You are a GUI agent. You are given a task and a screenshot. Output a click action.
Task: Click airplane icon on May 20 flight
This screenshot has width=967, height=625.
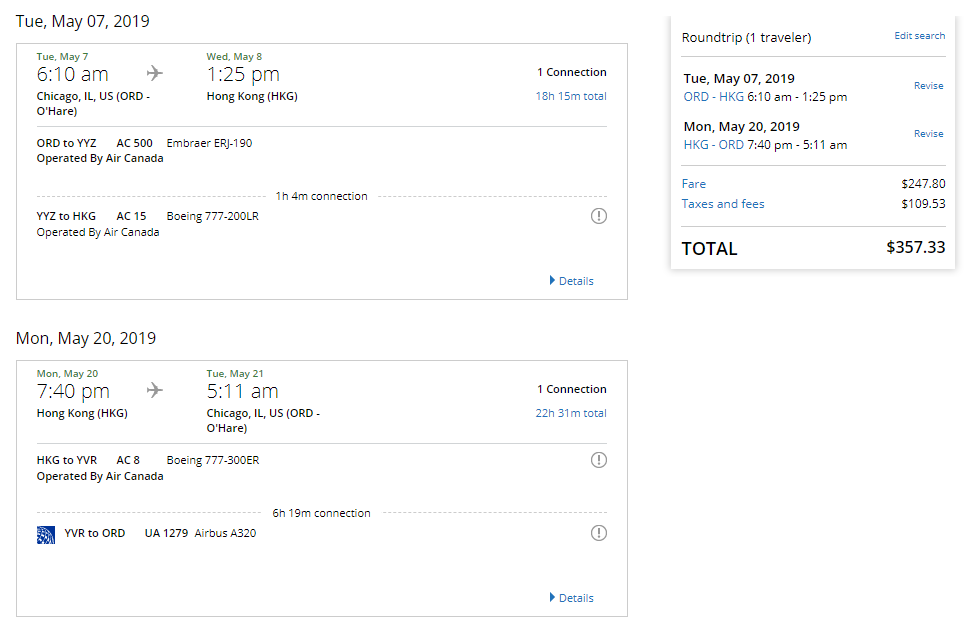[x=155, y=391]
